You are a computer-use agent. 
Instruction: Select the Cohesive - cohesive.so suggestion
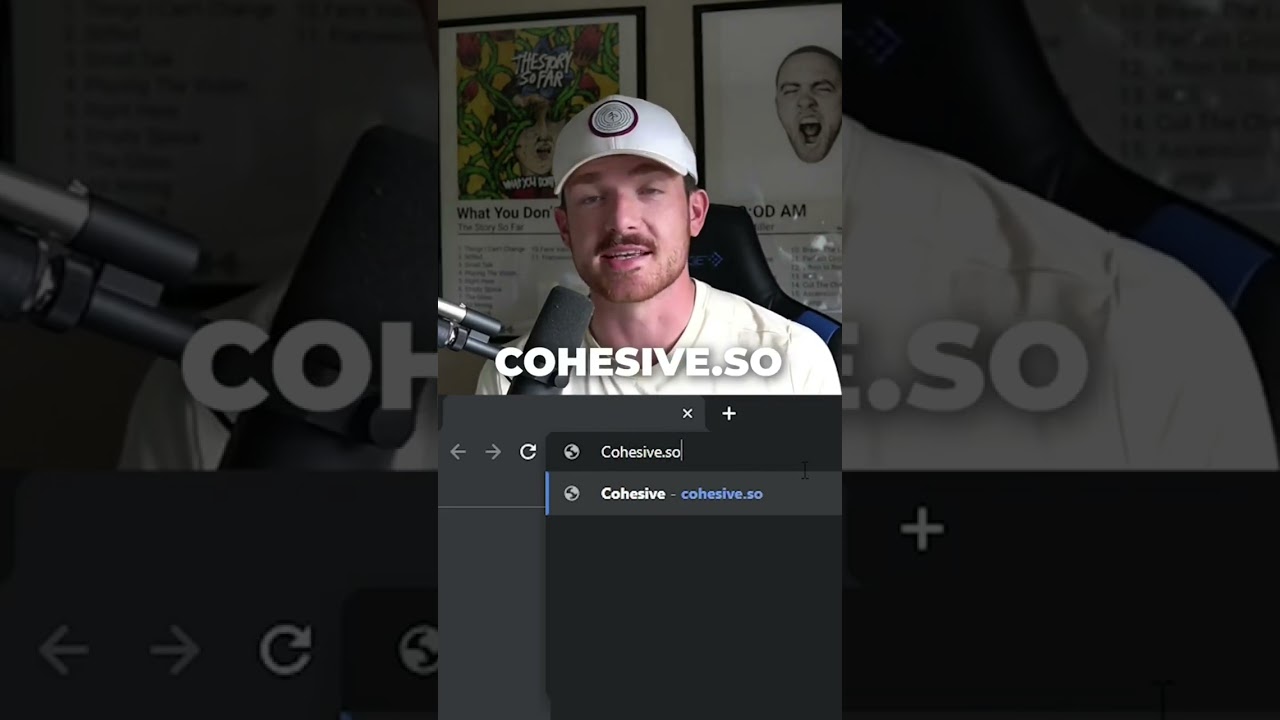694,494
